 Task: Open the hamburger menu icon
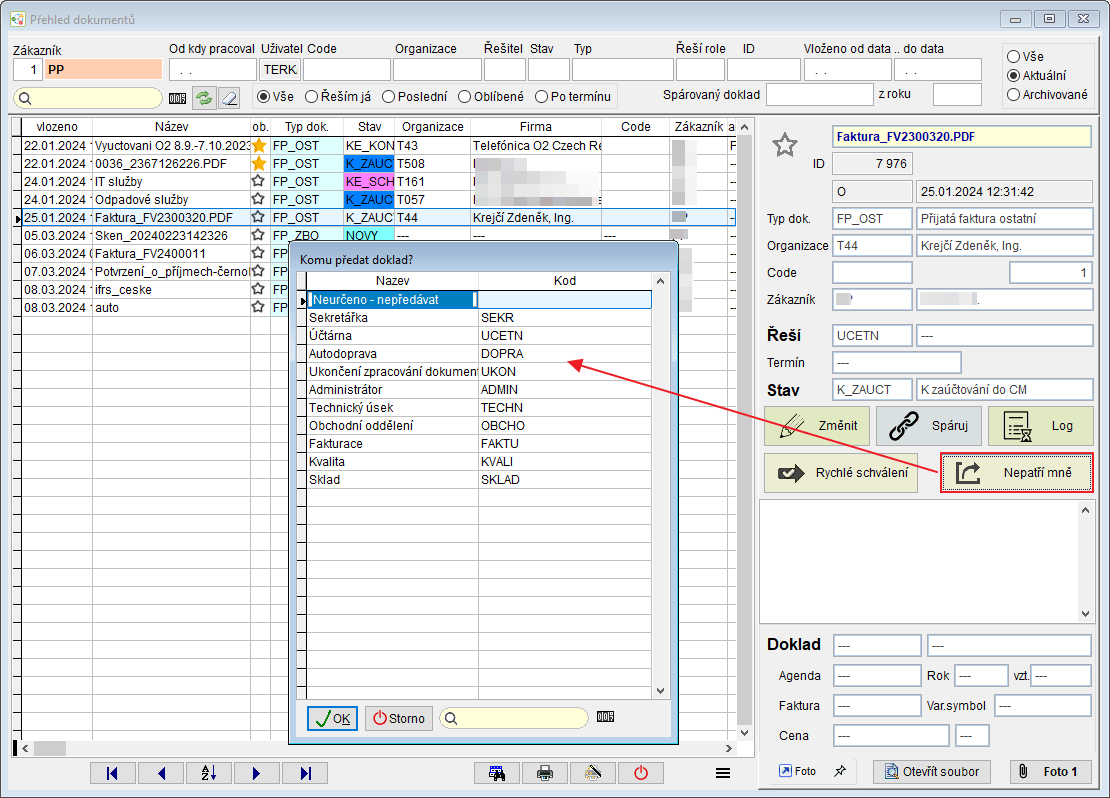[723, 773]
